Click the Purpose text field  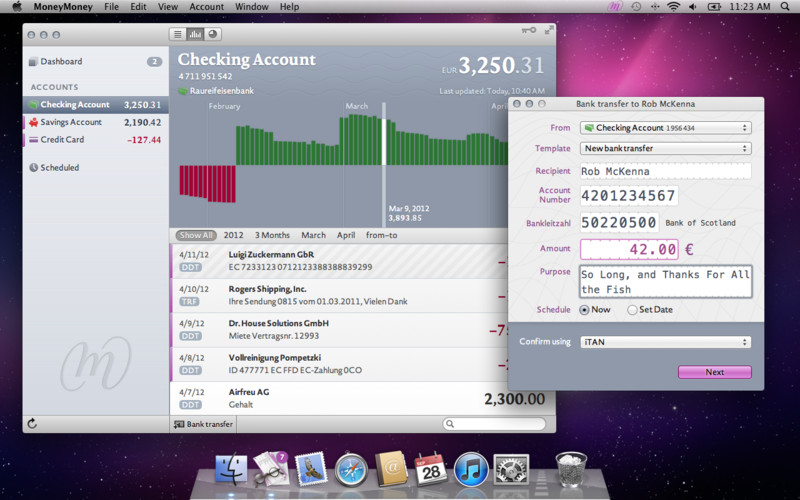pyautogui.click(x=665, y=282)
